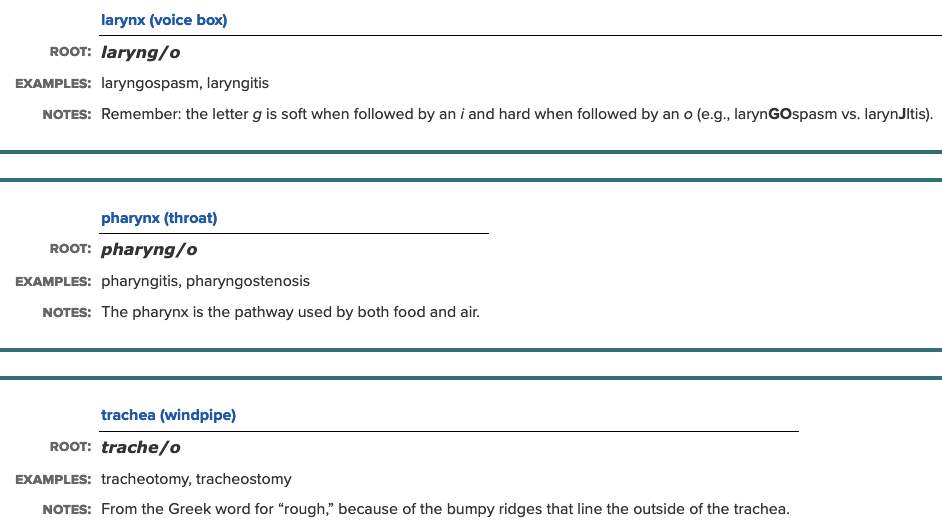Viewport: 942px width, 526px height.
Task: Click the larynx (voice box) heading
Action: pyautogui.click(x=164, y=20)
